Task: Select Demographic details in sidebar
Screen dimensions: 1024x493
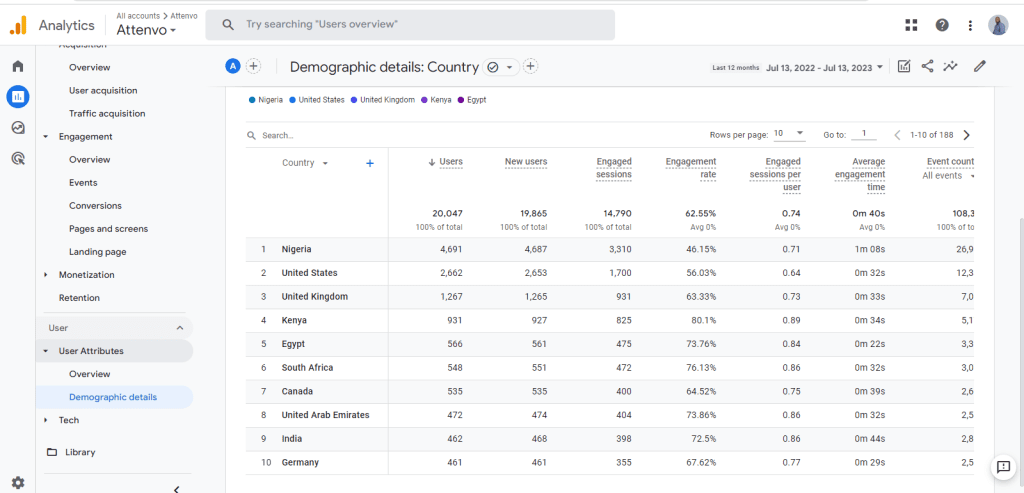Action: click(113, 397)
